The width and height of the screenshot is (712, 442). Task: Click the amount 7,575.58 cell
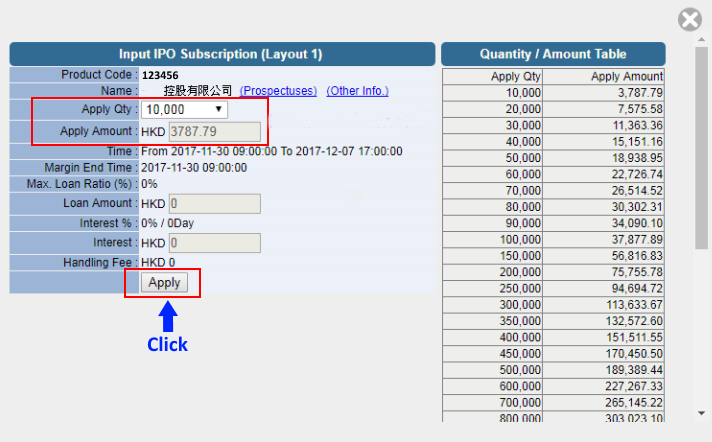[603, 109]
